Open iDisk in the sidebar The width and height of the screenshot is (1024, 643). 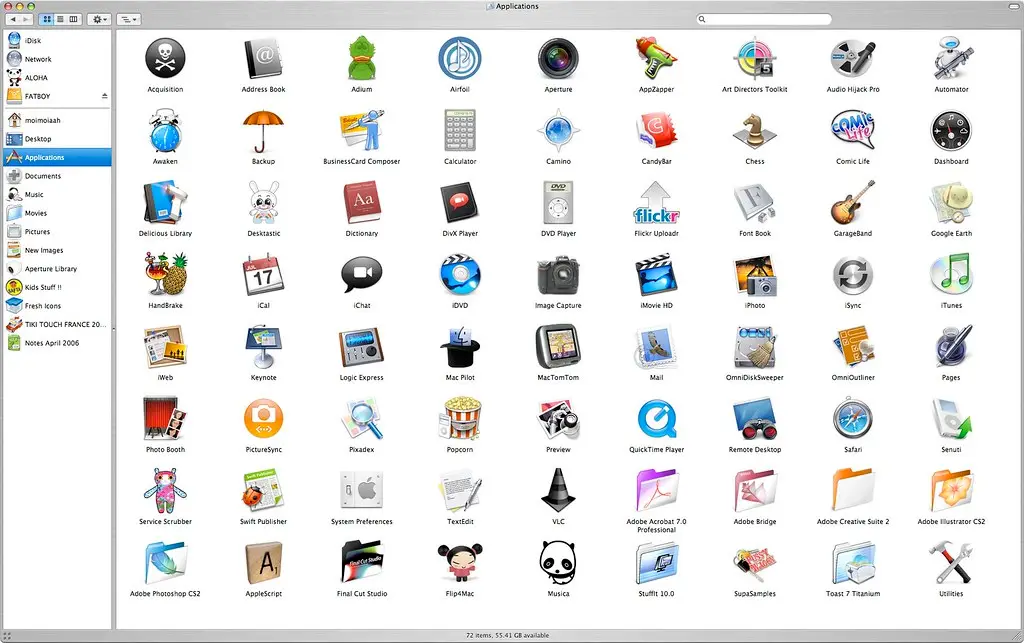coord(57,40)
